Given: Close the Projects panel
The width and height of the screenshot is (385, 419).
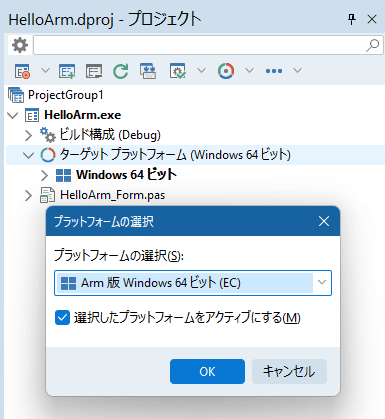Looking at the screenshot, I should pos(372,19).
